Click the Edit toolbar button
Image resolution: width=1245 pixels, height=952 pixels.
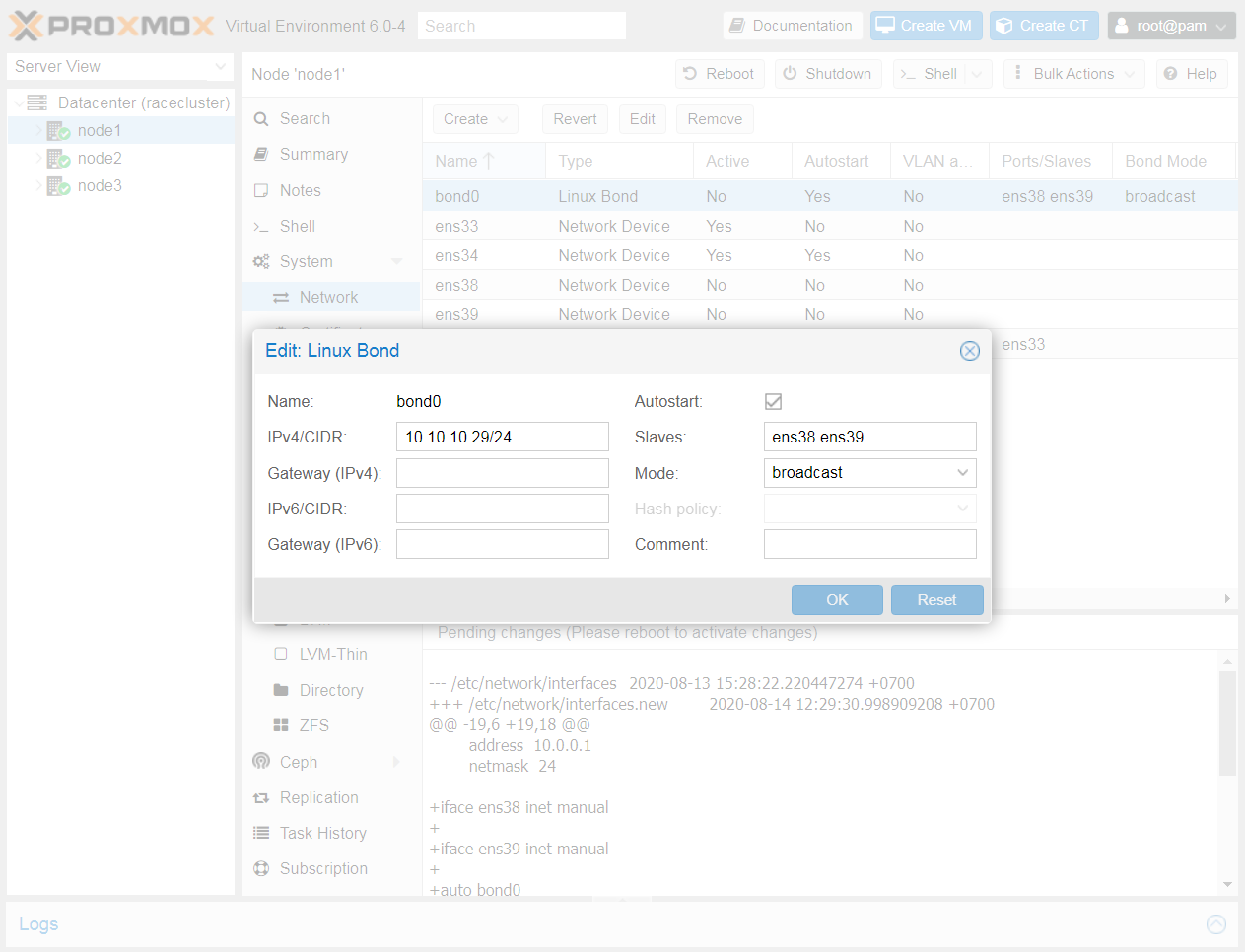[x=643, y=119]
